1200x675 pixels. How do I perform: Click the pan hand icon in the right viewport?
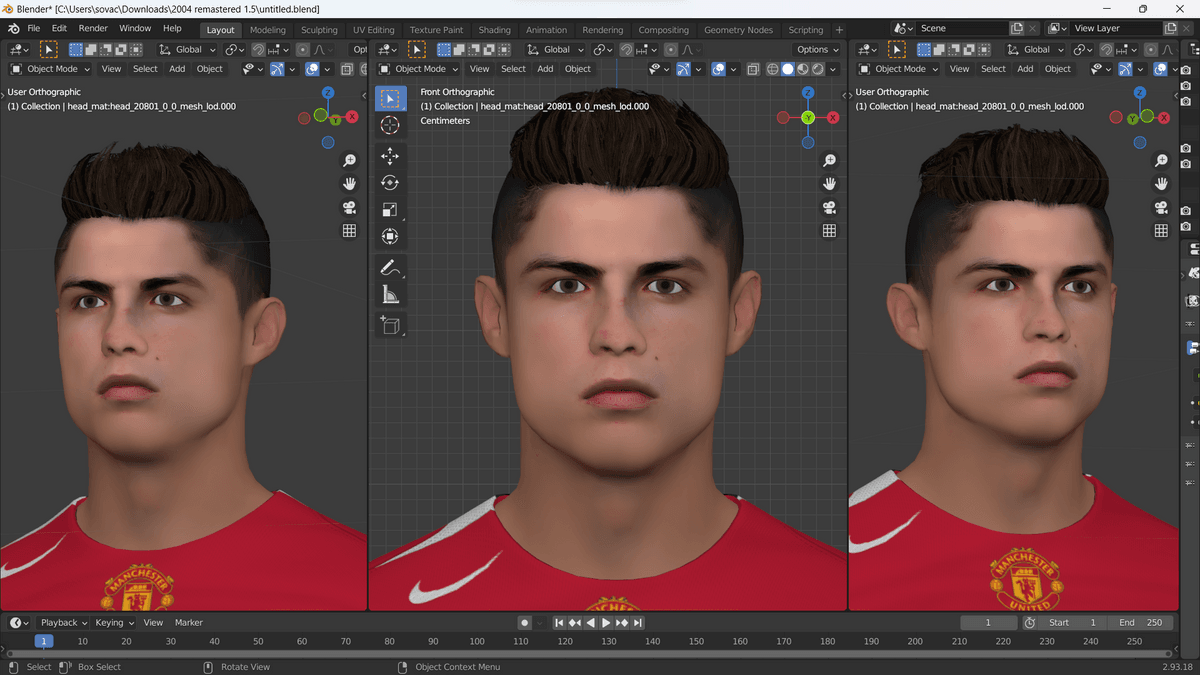pos(1161,184)
